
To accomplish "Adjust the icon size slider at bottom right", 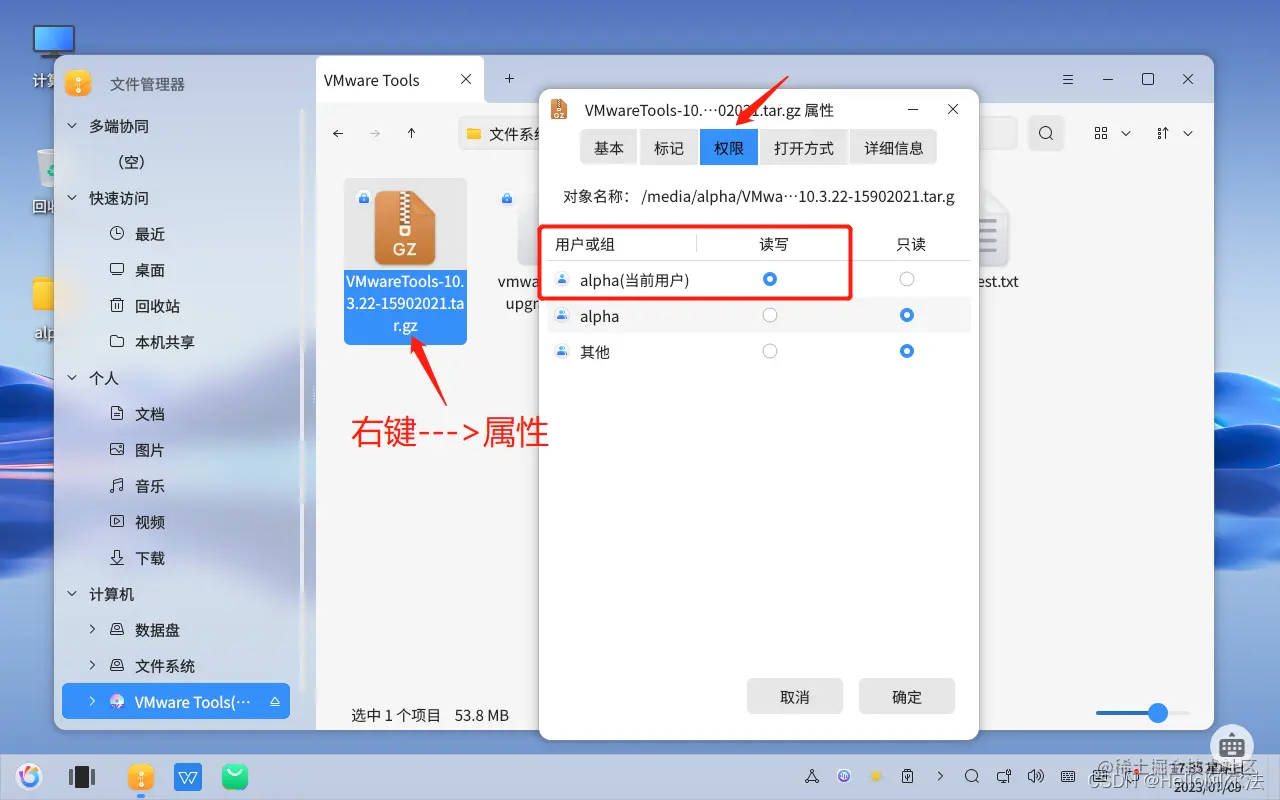I will pyautogui.click(x=1158, y=713).
